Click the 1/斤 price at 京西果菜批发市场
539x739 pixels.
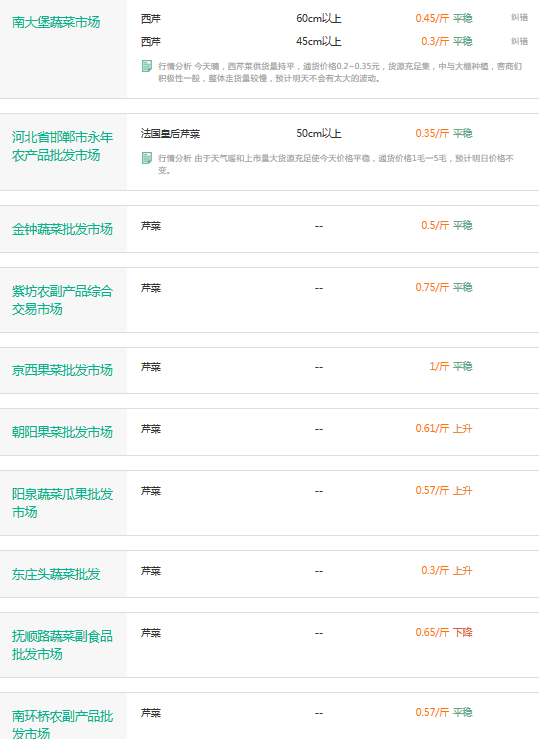pyautogui.click(x=439, y=366)
